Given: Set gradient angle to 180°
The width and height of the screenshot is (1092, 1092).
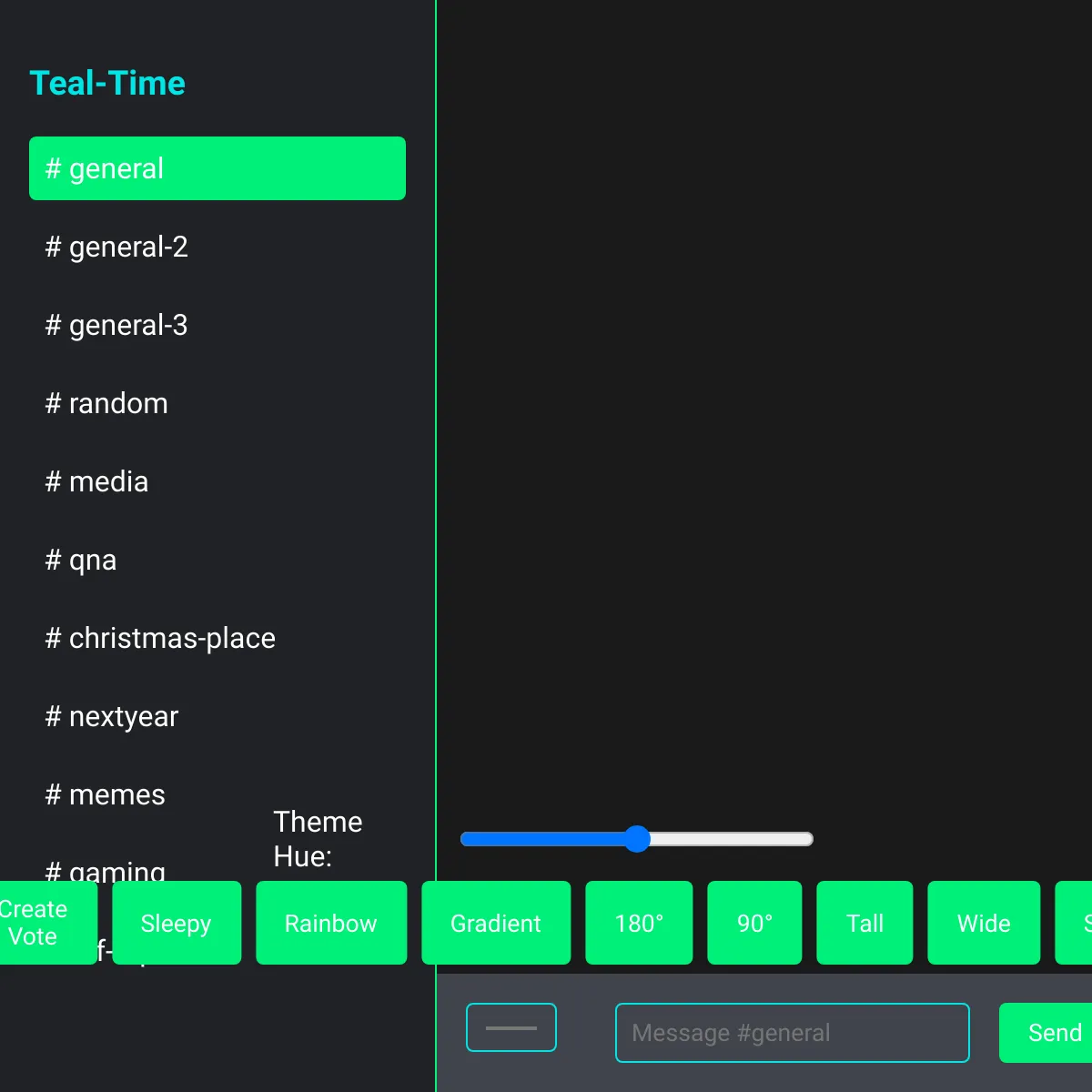Looking at the screenshot, I should (x=639, y=923).
